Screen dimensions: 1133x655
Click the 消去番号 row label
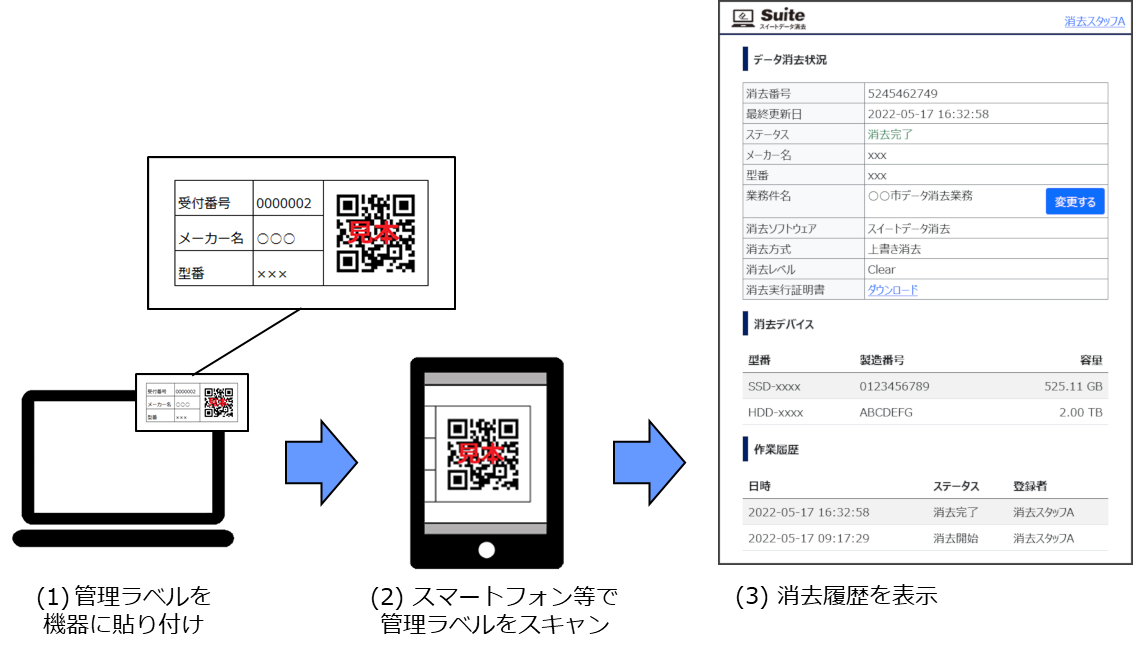point(768,93)
